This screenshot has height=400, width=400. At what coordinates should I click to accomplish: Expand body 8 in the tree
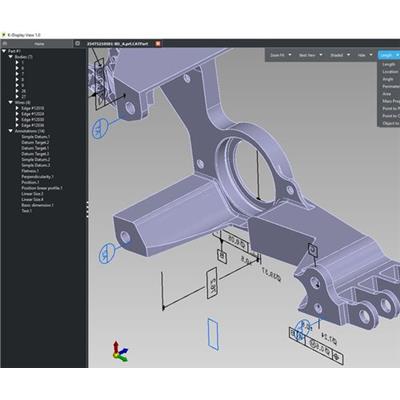click(x=17, y=80)
